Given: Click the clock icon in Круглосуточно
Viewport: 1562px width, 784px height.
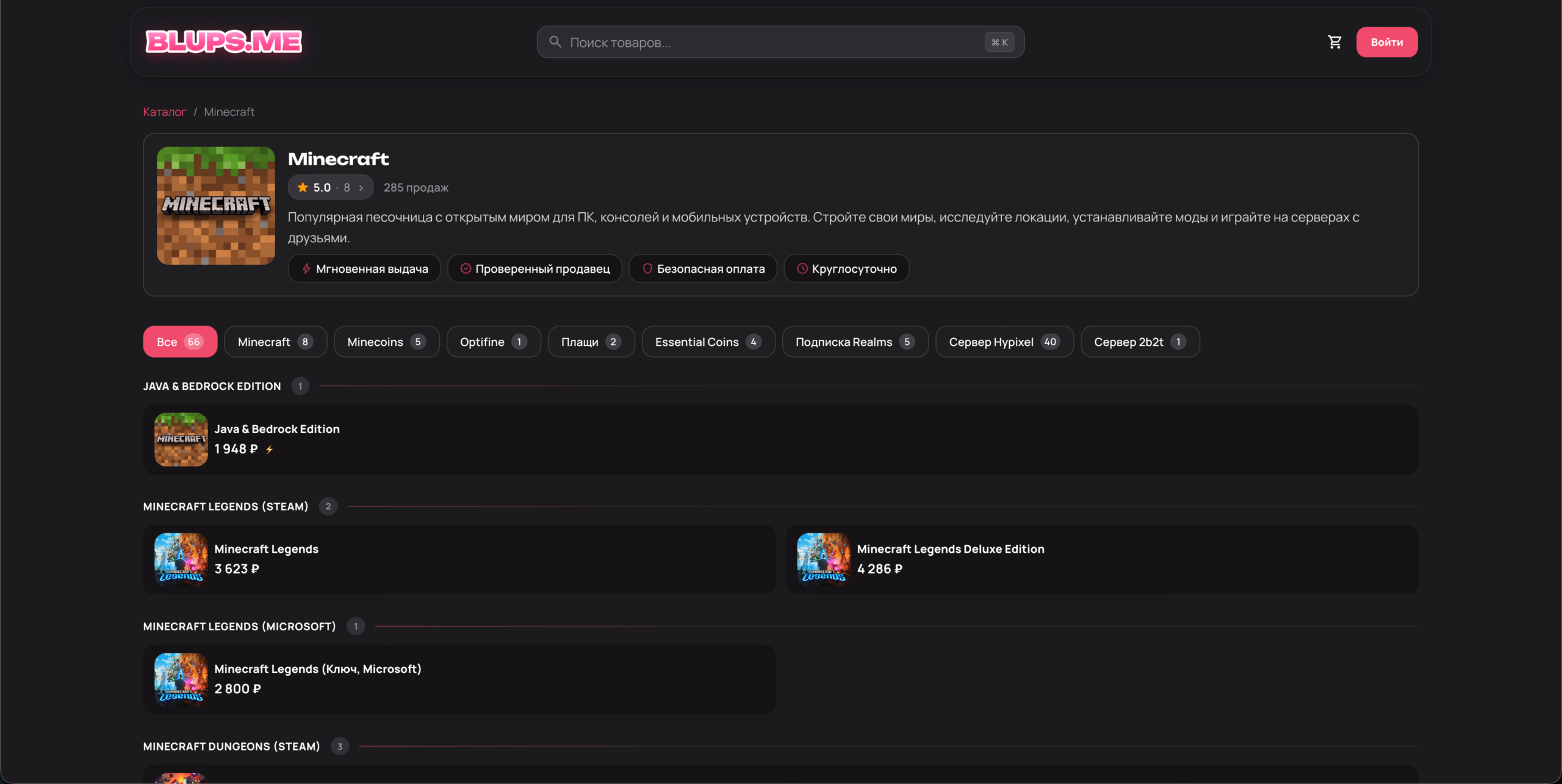Looking at the screenshot, I should 802,268.
